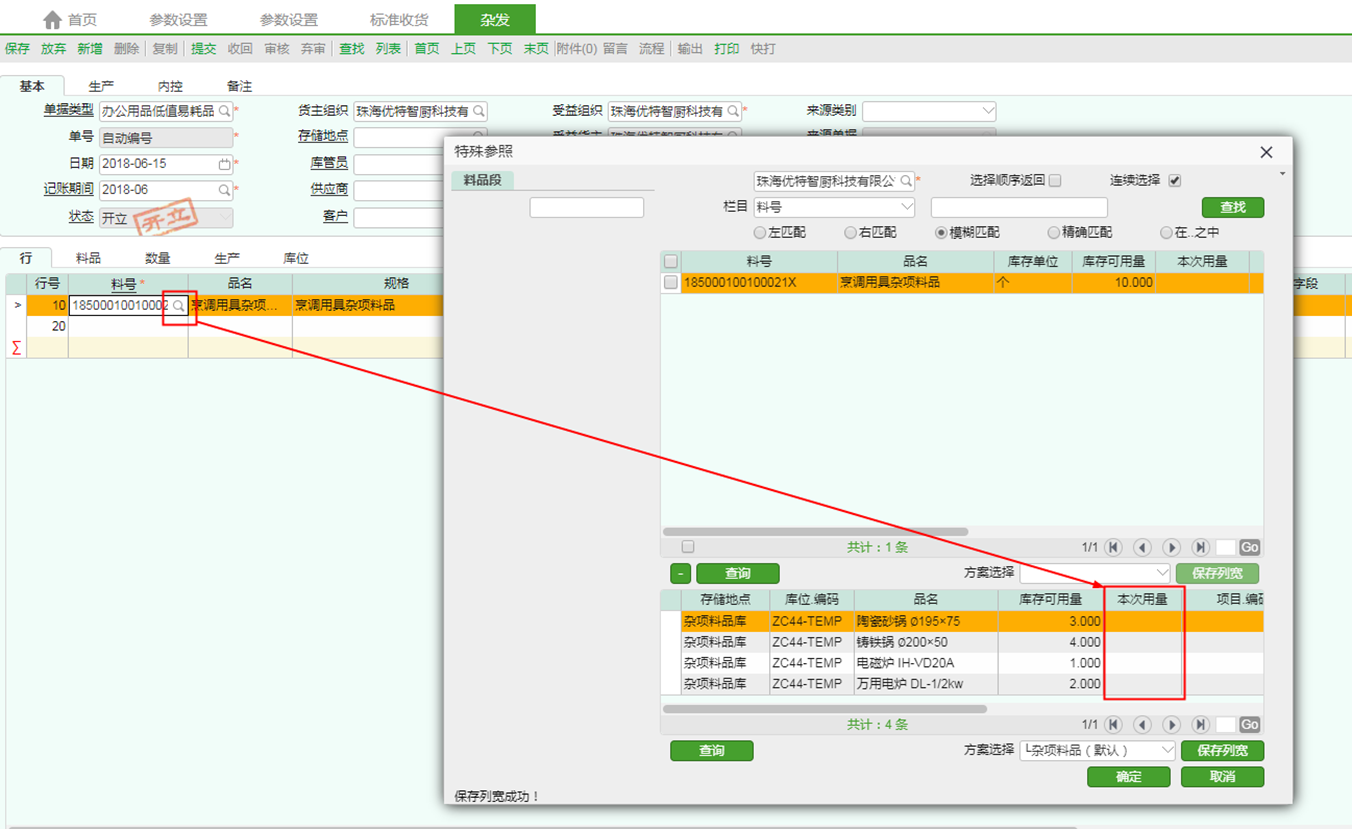This screenshot has width=1352, height=829.
Task: Enable the 选择顺序返回 checkbox
Action: 1055,181
